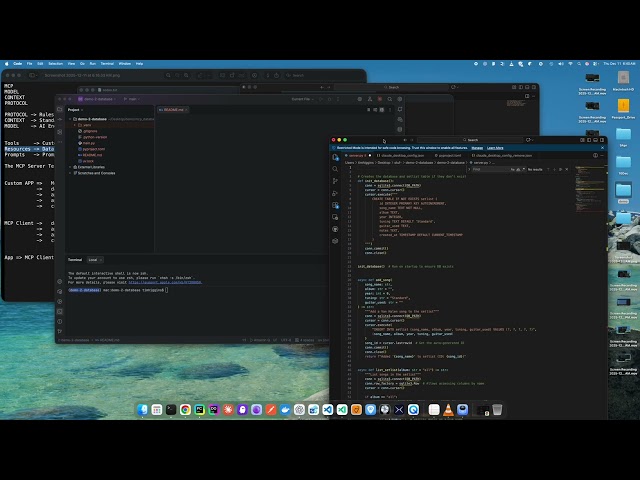Click the VS Code minimap to jump in file
Image resolution: width=640 pixels, height=480 pixels.
tap(589, 188)
